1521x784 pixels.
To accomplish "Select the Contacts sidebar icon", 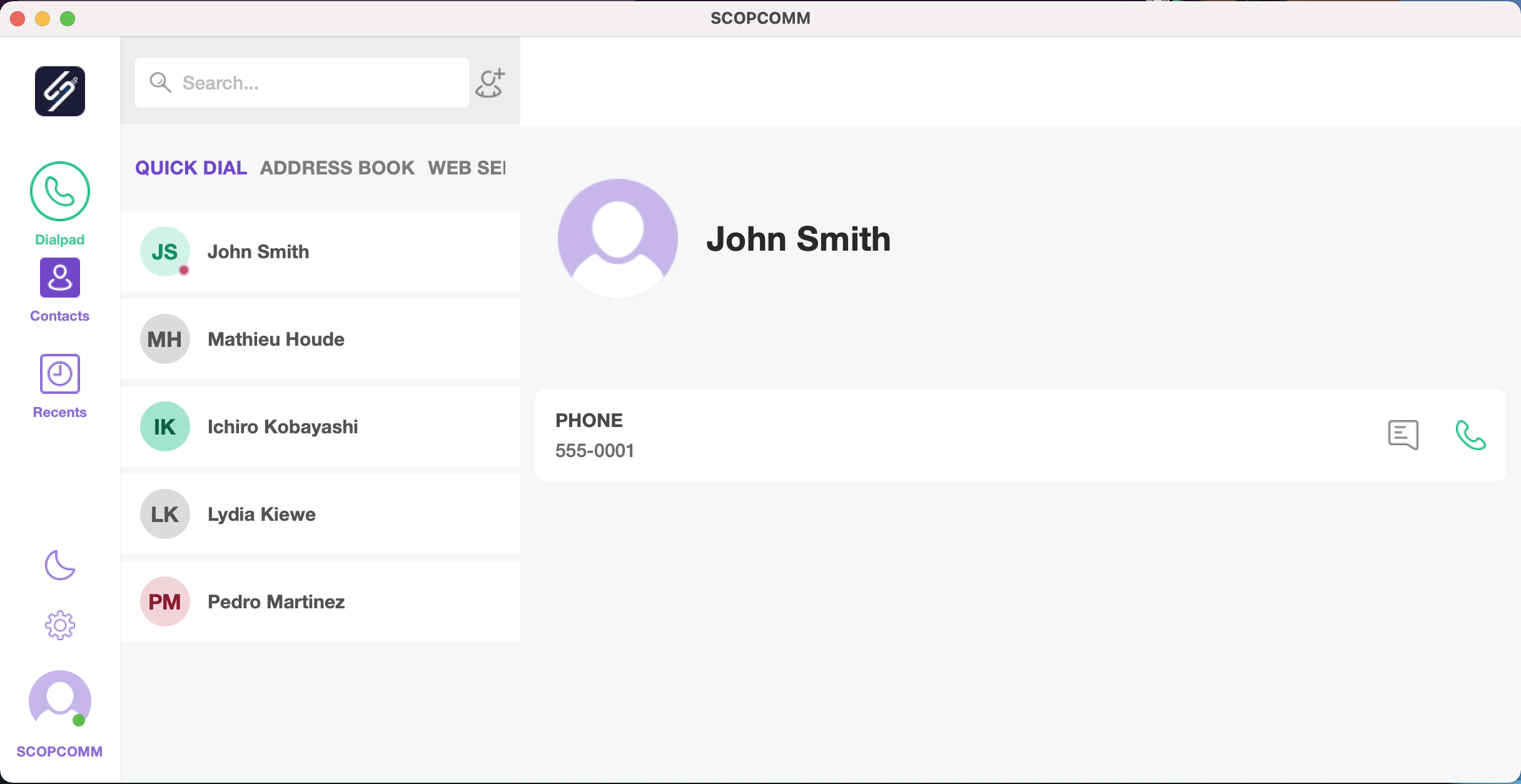I will pyautogui.click(x=60, y=278).
